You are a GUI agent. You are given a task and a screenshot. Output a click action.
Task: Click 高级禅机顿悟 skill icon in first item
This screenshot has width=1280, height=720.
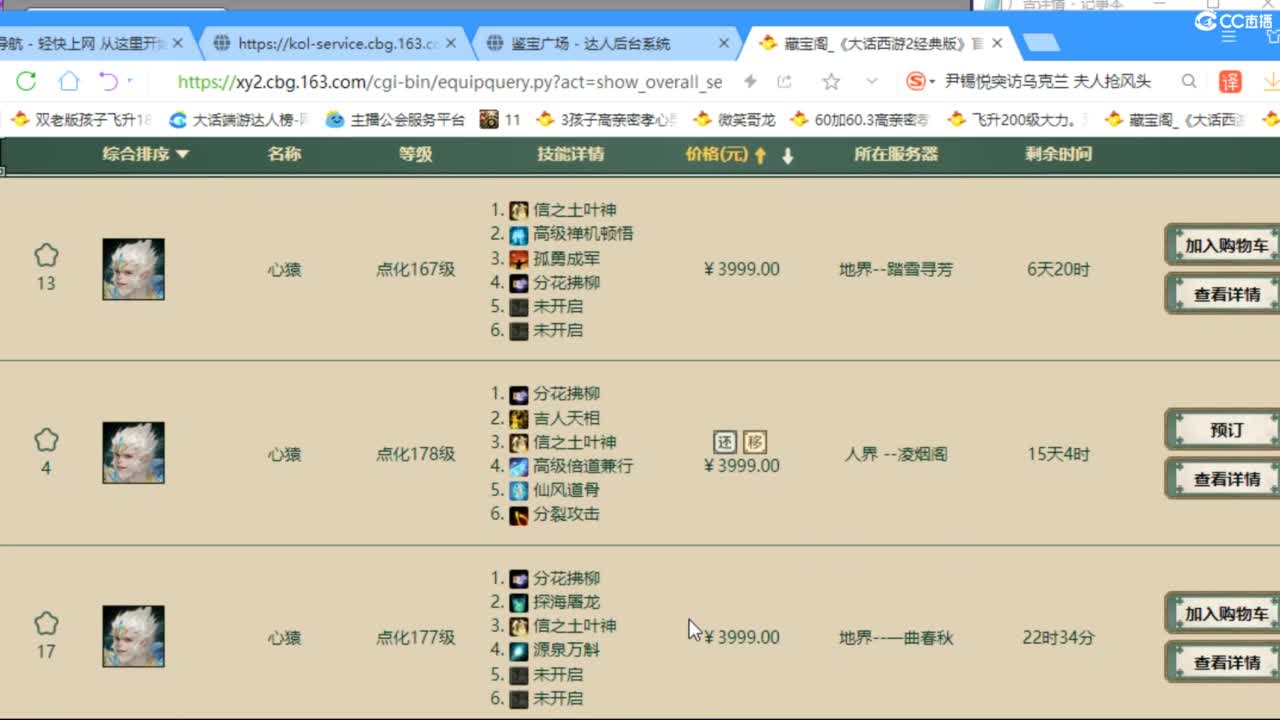[519, 234]
